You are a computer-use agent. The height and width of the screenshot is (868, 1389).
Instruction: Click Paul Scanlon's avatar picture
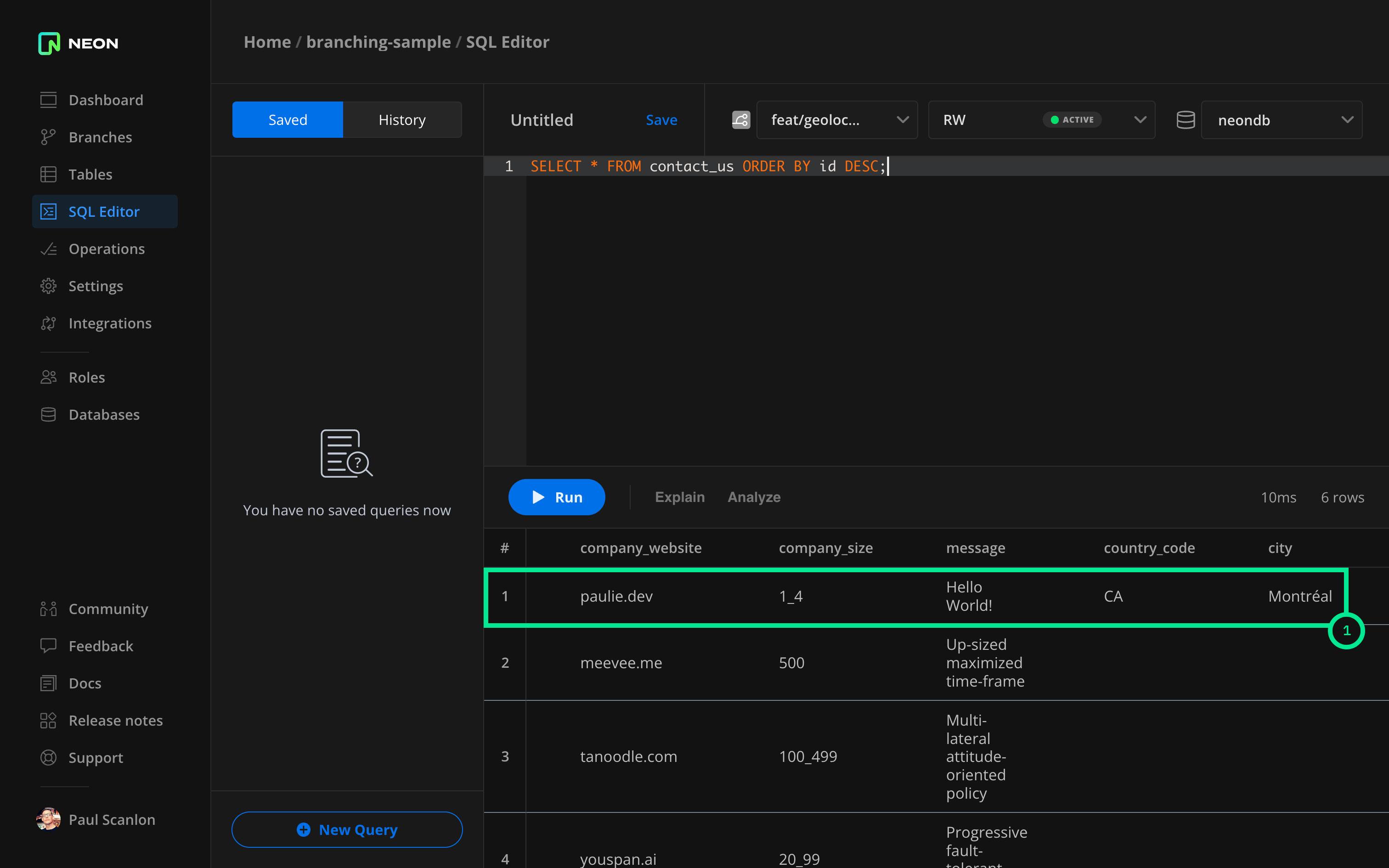point(48,819)
